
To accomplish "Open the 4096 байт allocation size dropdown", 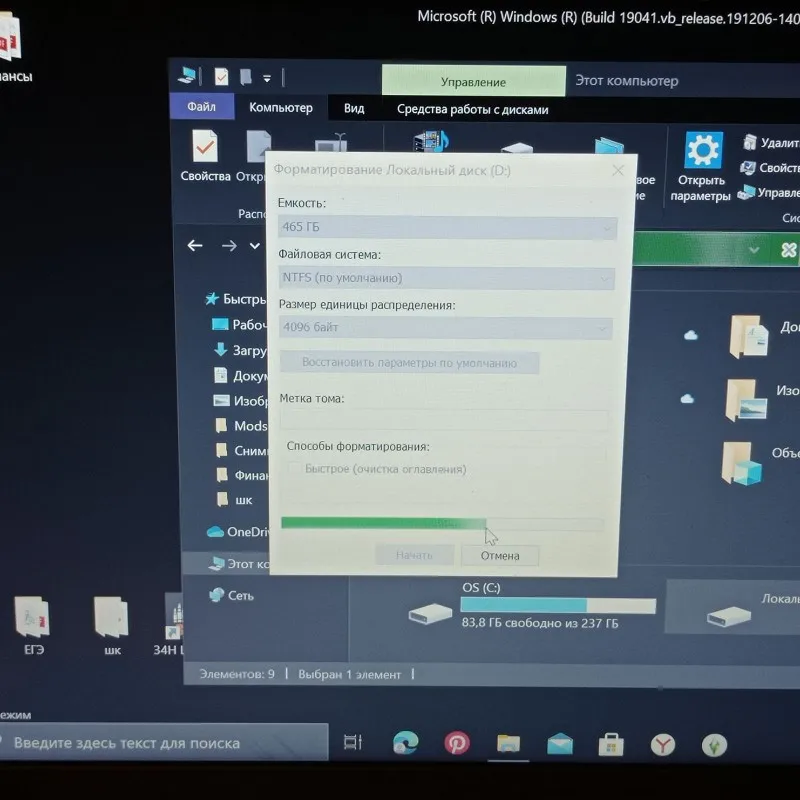I will (445, 328).
